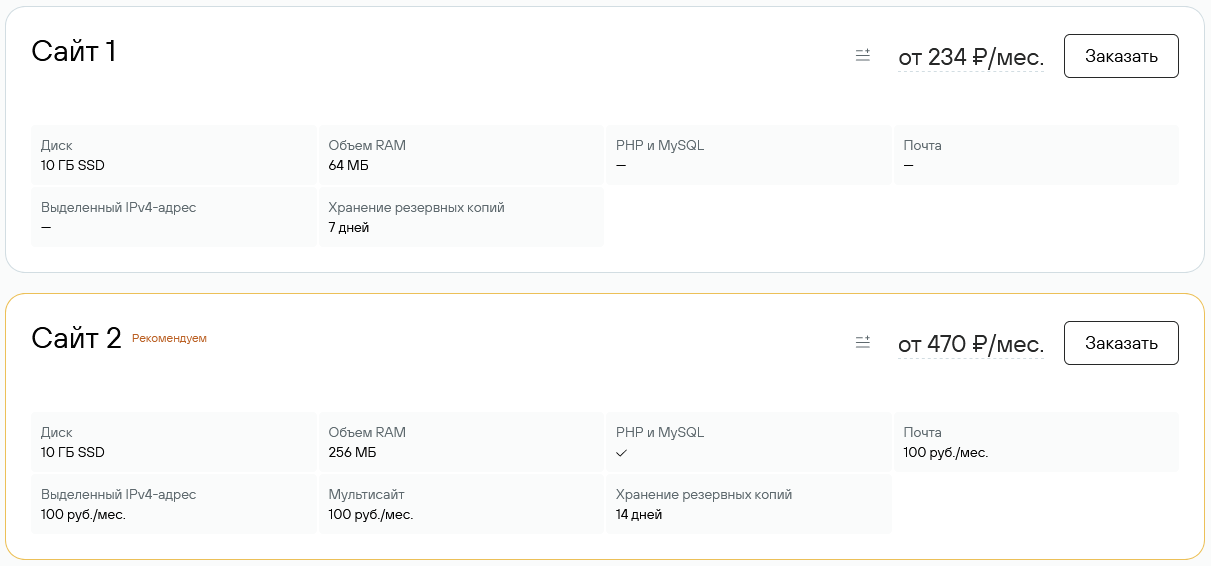Click the Диск 10 ГБ SSD cell in Сайт 1

coord(174,155)
